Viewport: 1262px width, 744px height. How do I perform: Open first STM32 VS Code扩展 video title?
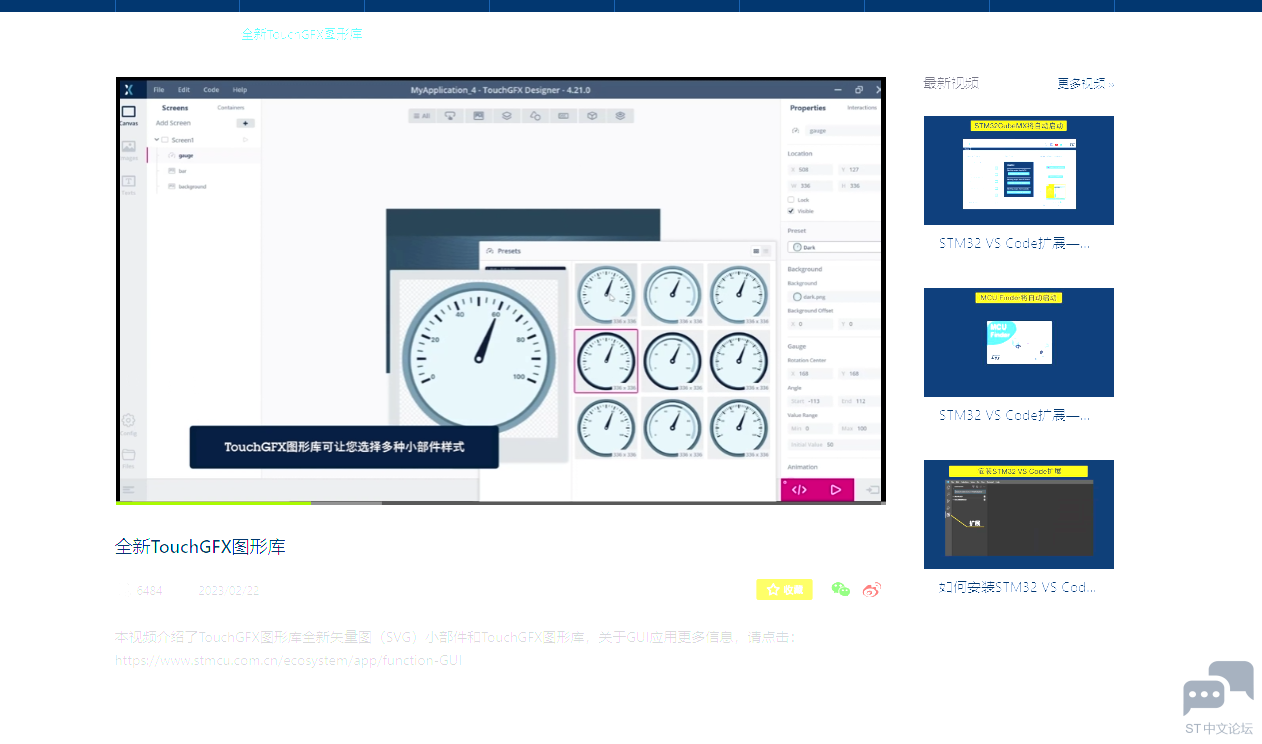(x=1014, y=243)
